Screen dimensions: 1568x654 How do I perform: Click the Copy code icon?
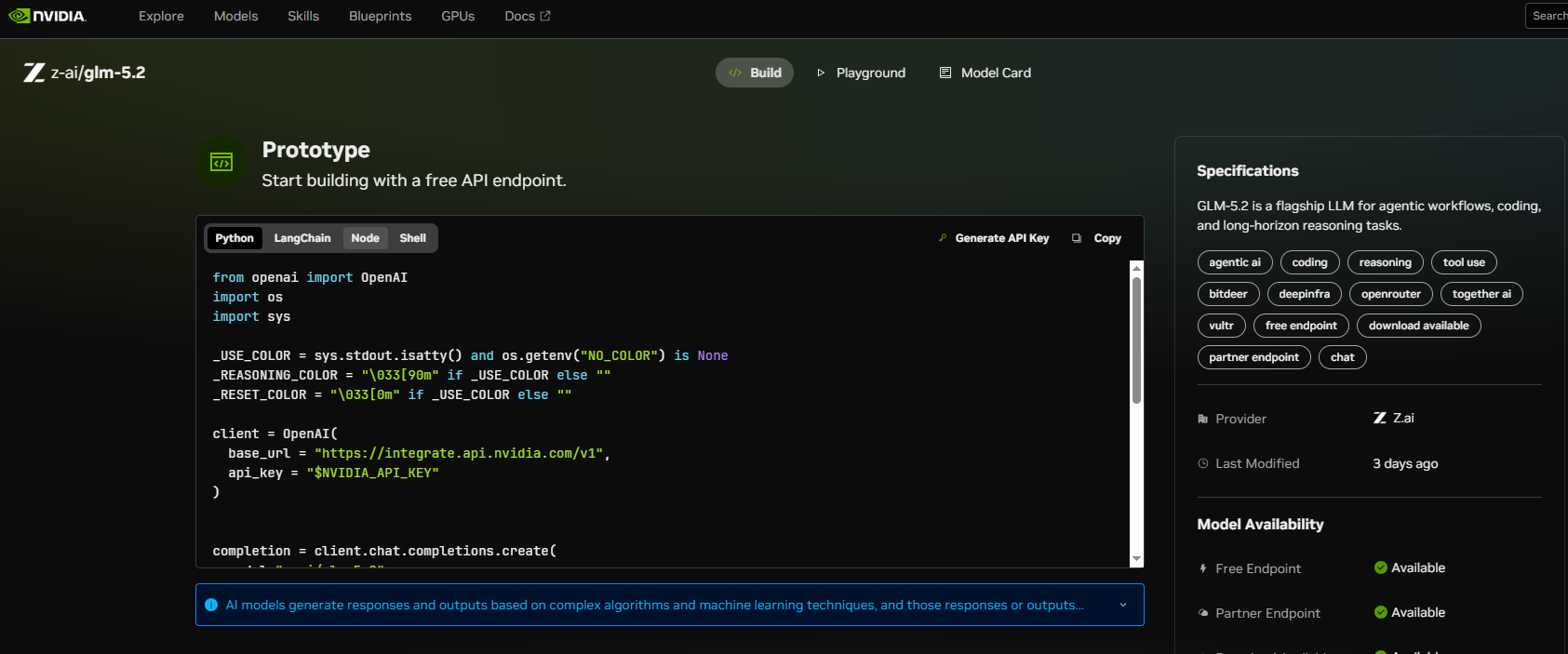click(x=1077, y=238)
